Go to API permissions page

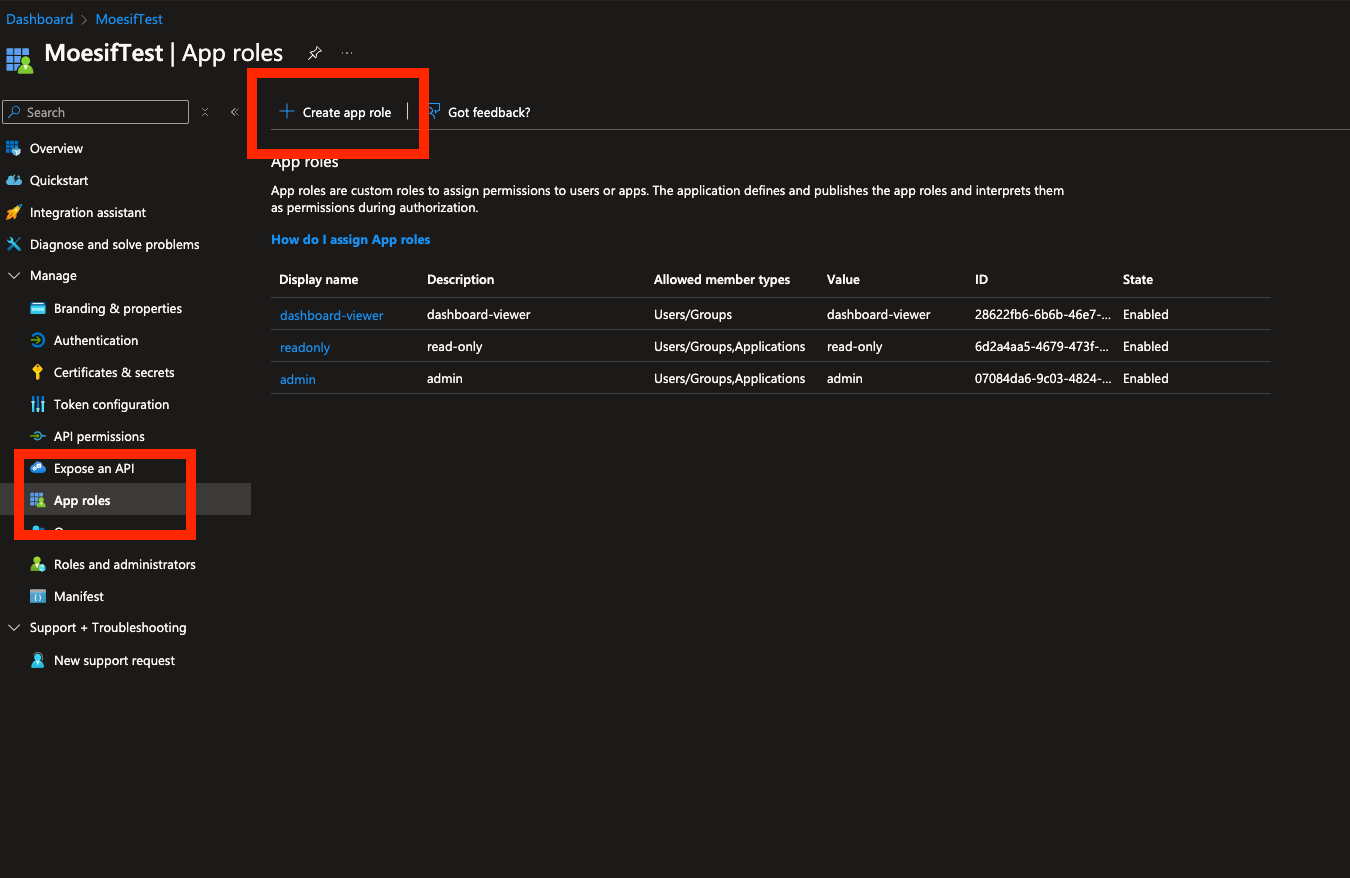(x=98, y=436)
